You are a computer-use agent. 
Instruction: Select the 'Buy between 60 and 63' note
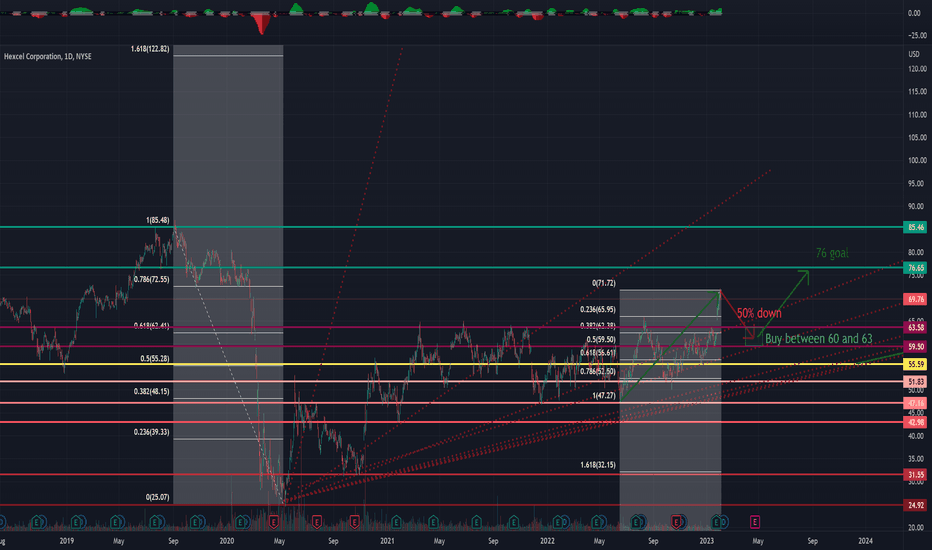point(818,338)
